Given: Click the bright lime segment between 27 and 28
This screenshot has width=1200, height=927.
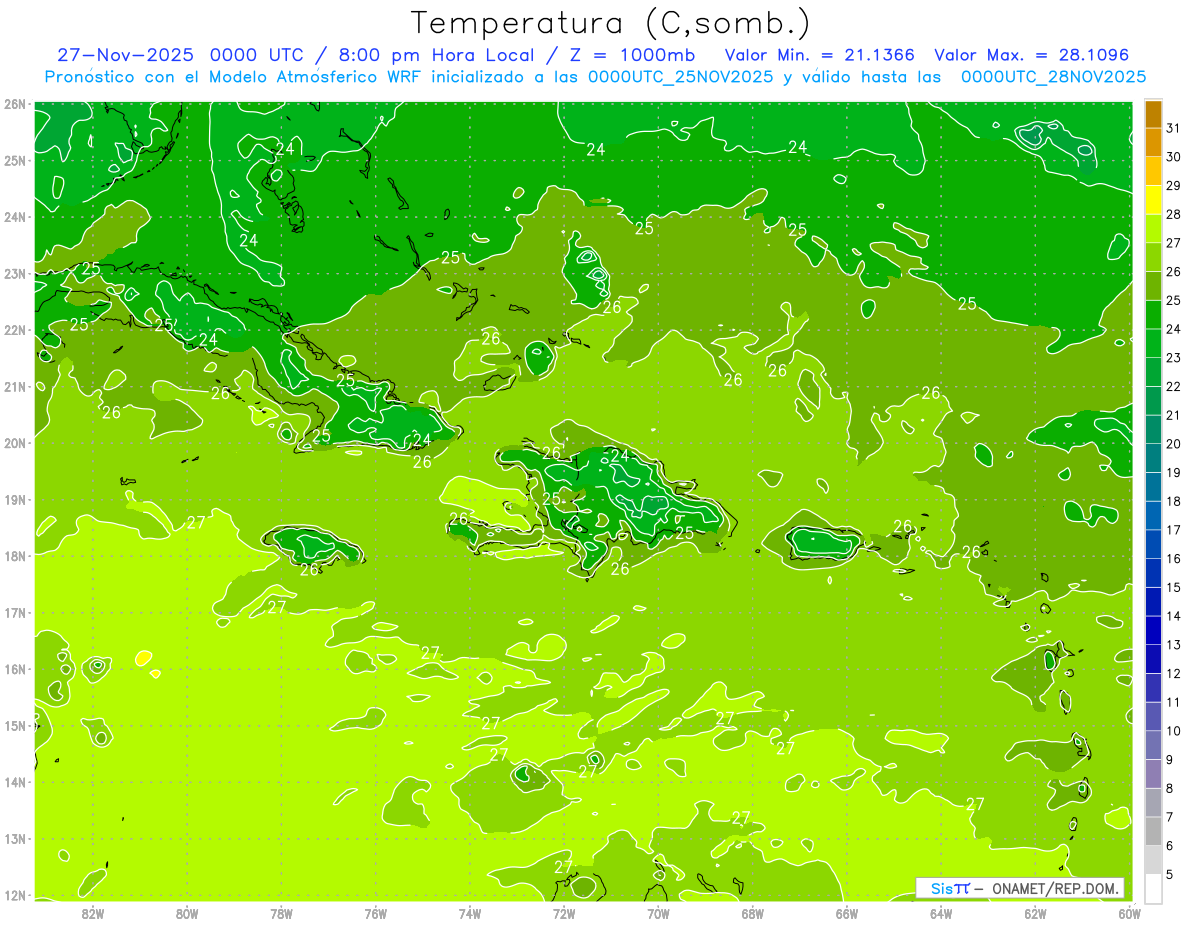Looking at the screenshot, I should click(1152, 228).
